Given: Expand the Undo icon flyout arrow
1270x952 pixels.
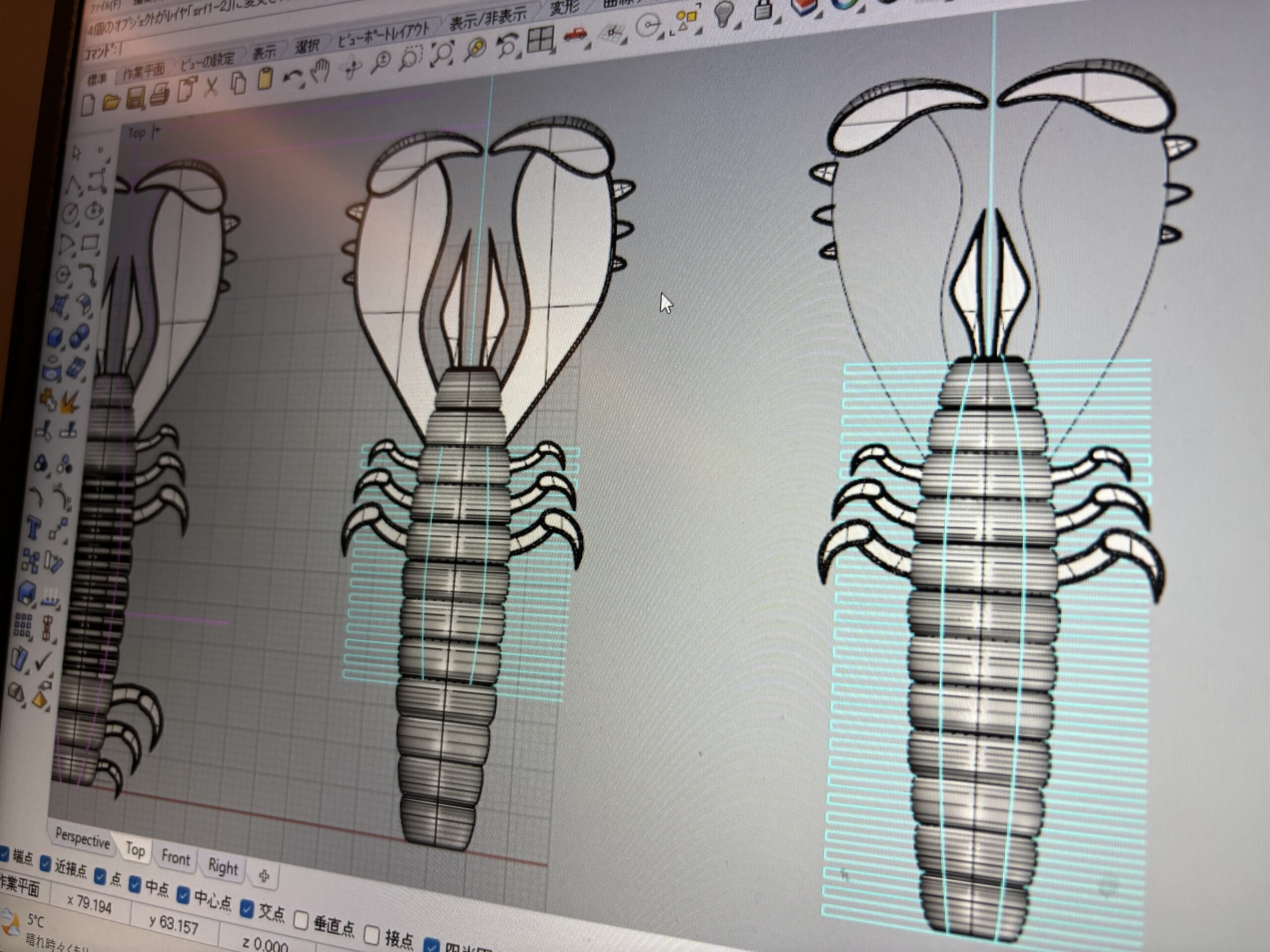Looking at the screenshot, I should point(303,86).
